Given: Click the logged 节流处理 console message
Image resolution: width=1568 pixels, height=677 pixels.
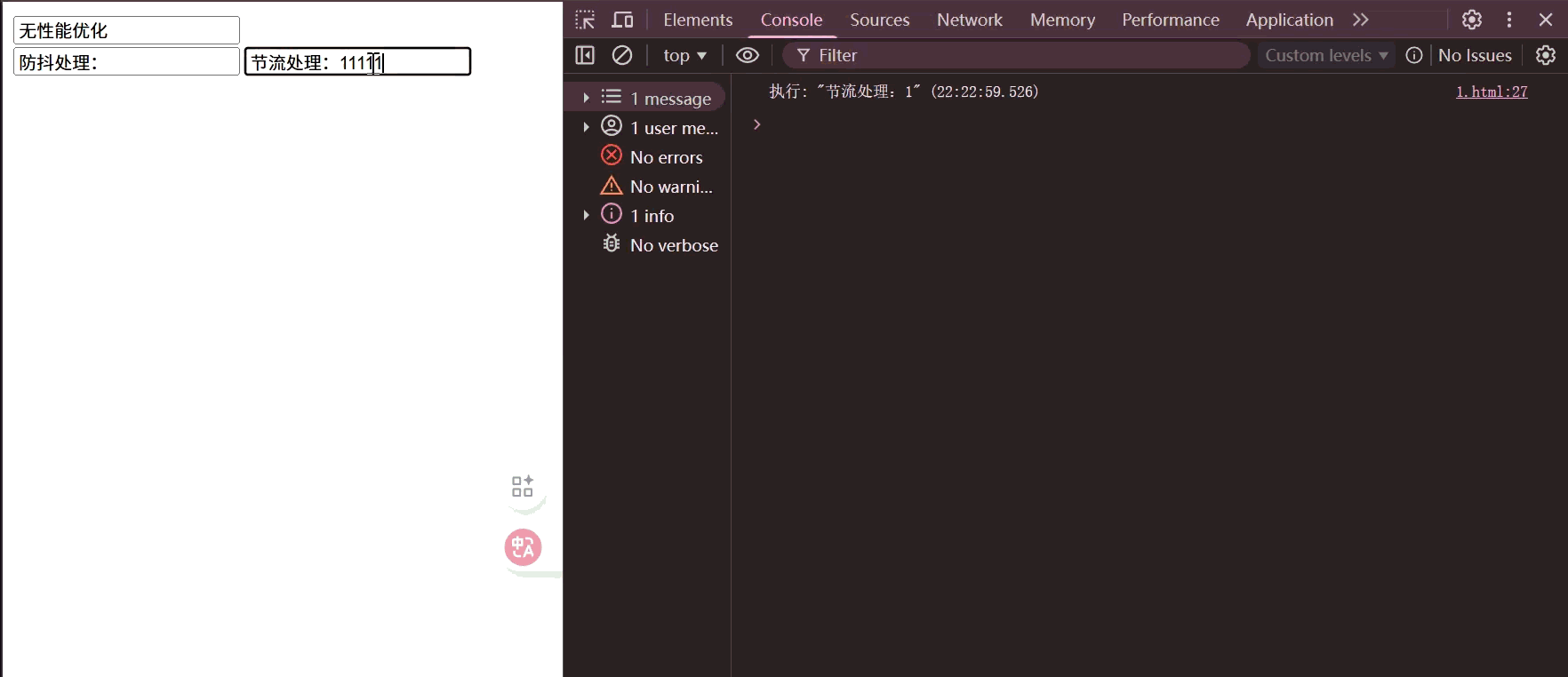Looking at the screenshot, I should coord(903,92).
